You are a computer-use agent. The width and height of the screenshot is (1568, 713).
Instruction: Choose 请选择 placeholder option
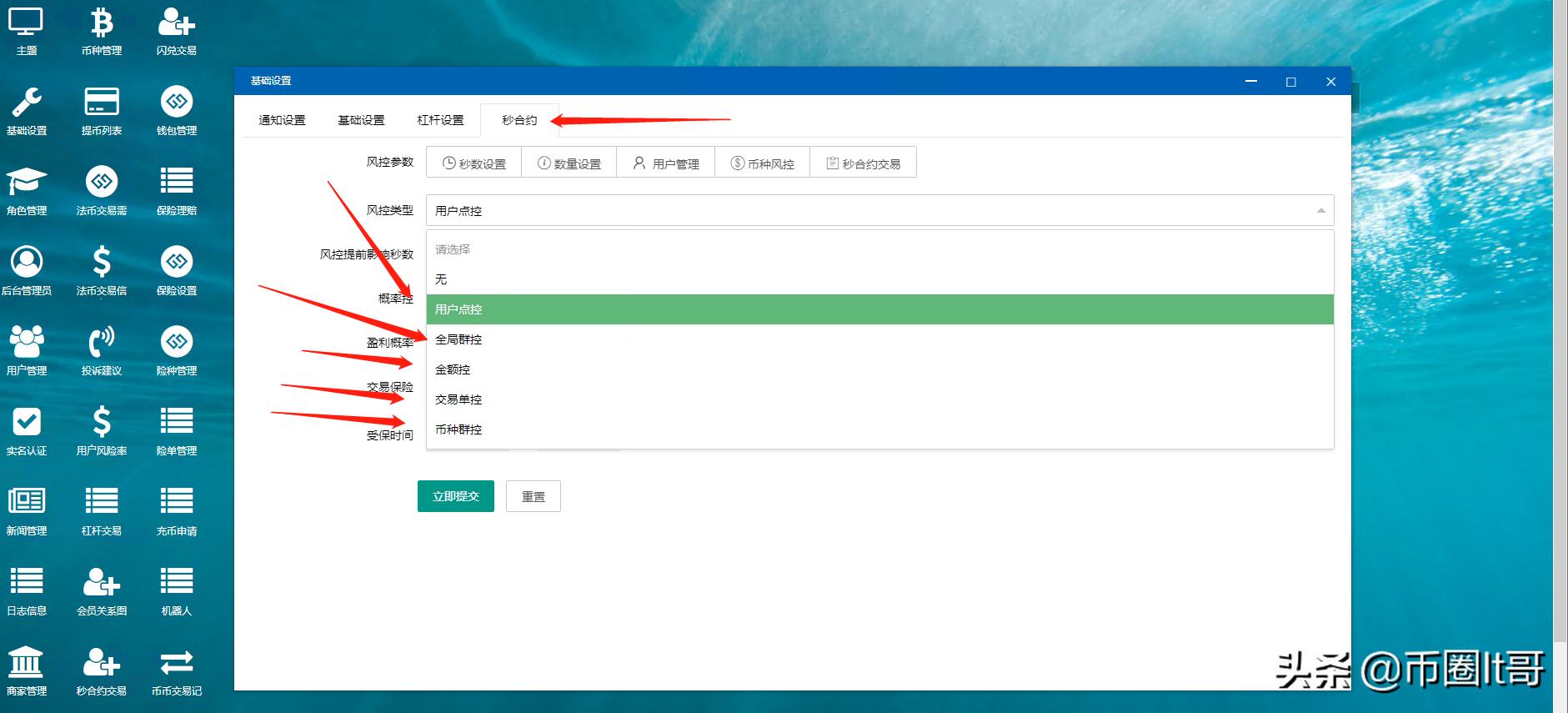pyautogui.click(x=880, y=249)
